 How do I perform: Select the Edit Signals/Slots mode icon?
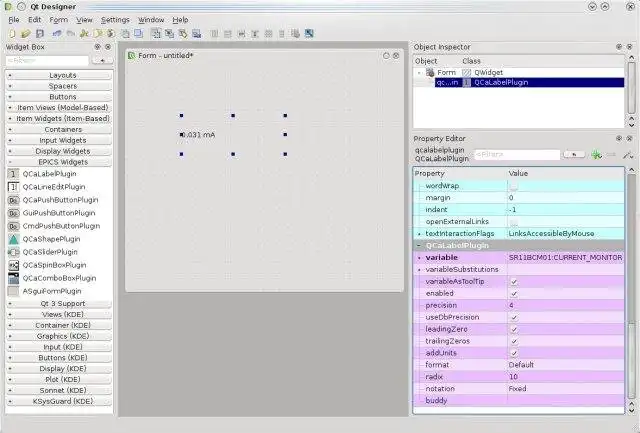coord(169,33)
